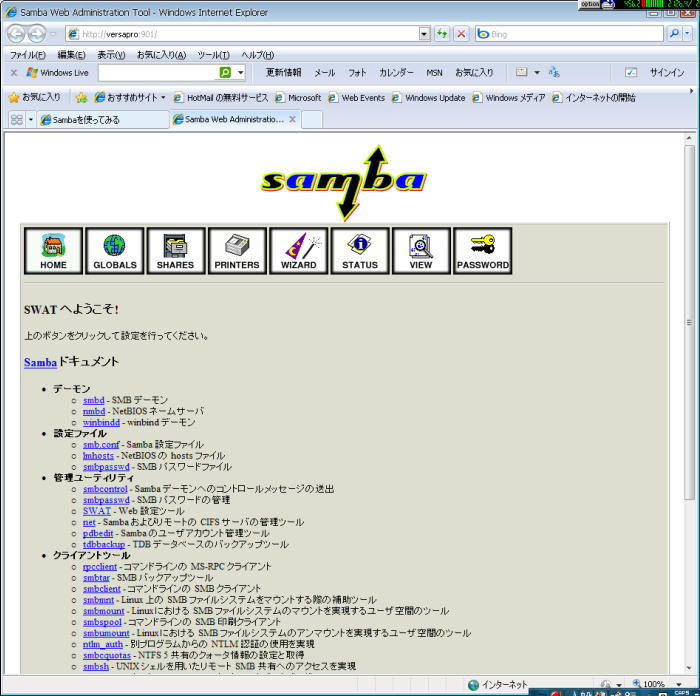
Task: Click the vertical scrollbar down arrow
Action: pyautogui.click(x=689, y=668)
